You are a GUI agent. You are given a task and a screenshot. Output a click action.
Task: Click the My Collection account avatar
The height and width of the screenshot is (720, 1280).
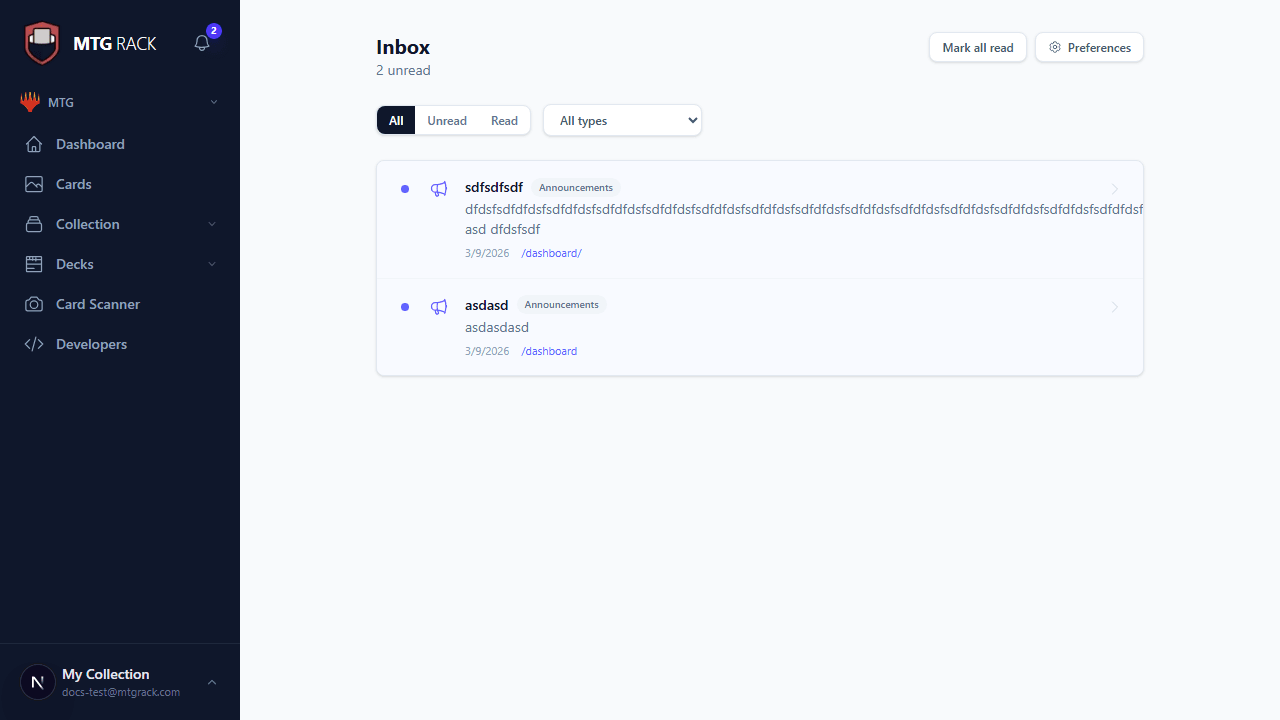click(37, 681)
